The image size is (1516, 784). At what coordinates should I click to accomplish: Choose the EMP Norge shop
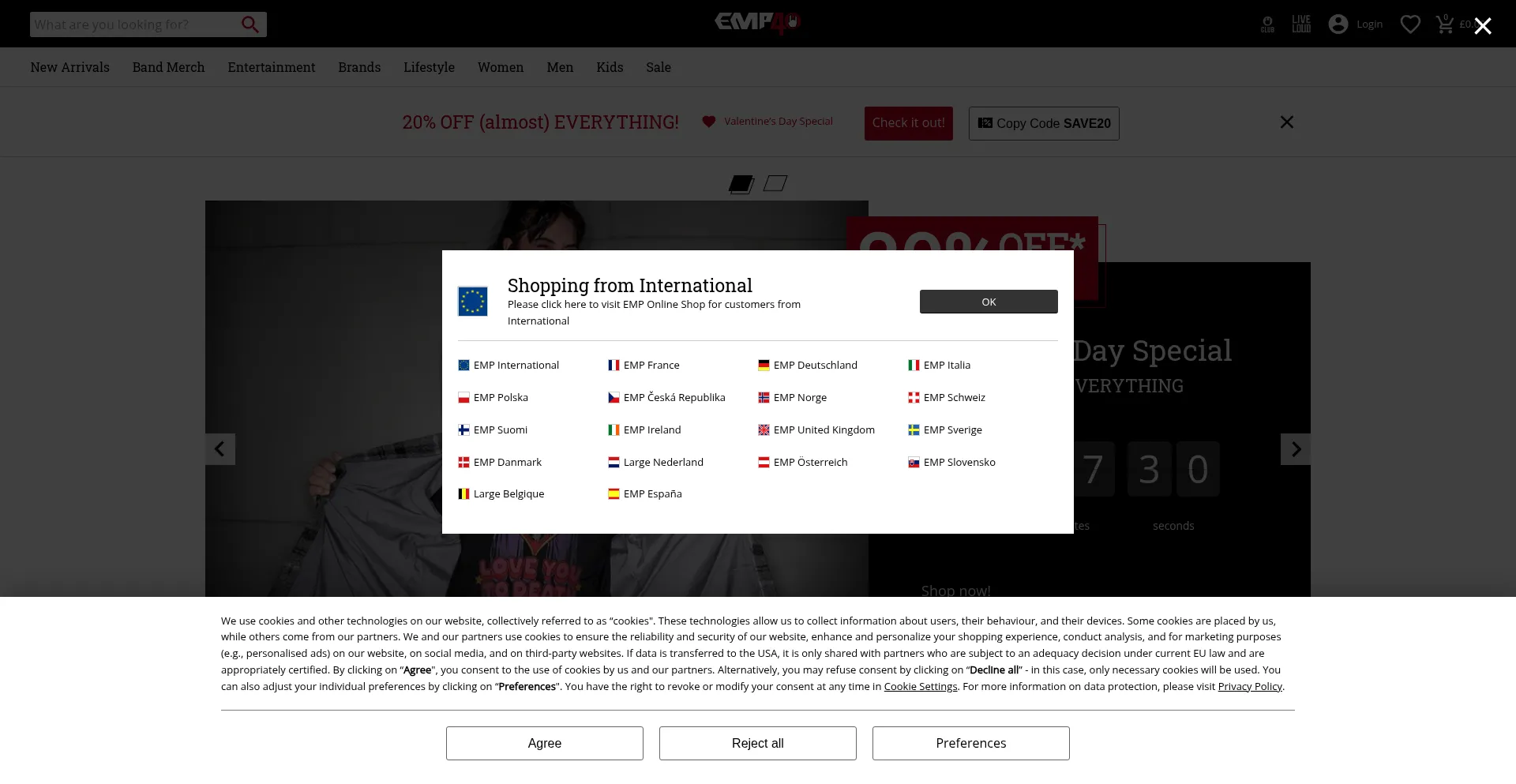click(793, 397)
